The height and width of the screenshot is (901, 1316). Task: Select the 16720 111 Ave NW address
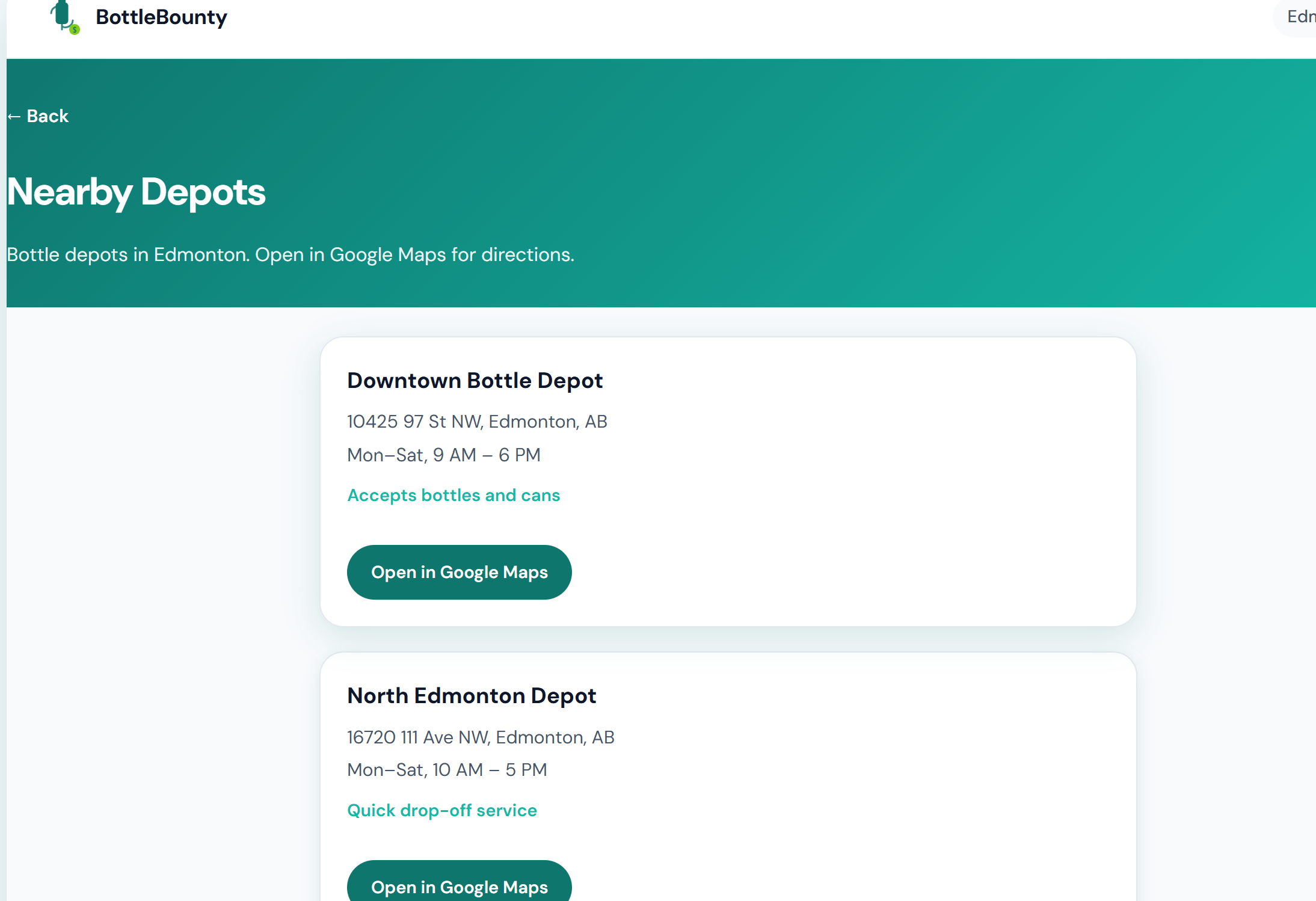click(x=481, y=737)
